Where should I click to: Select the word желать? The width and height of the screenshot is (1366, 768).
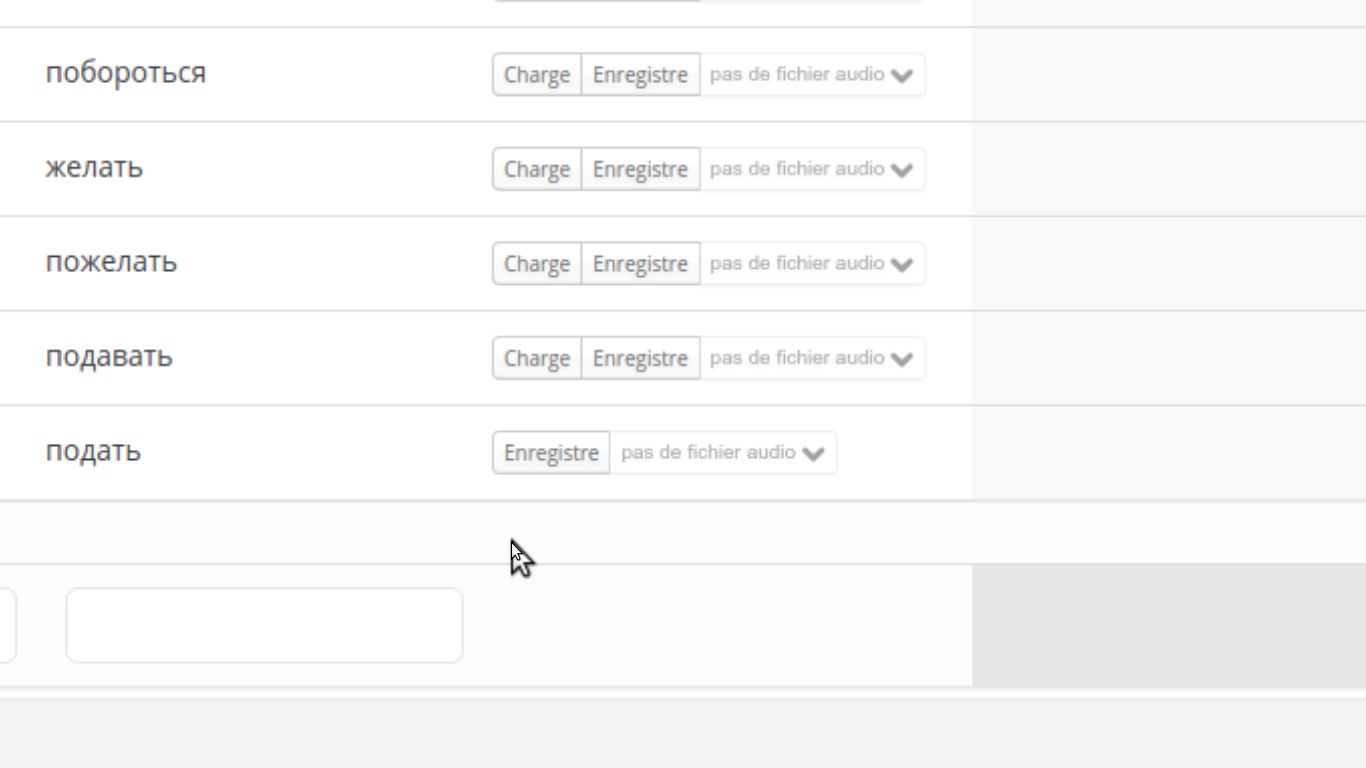coord(94,167)
